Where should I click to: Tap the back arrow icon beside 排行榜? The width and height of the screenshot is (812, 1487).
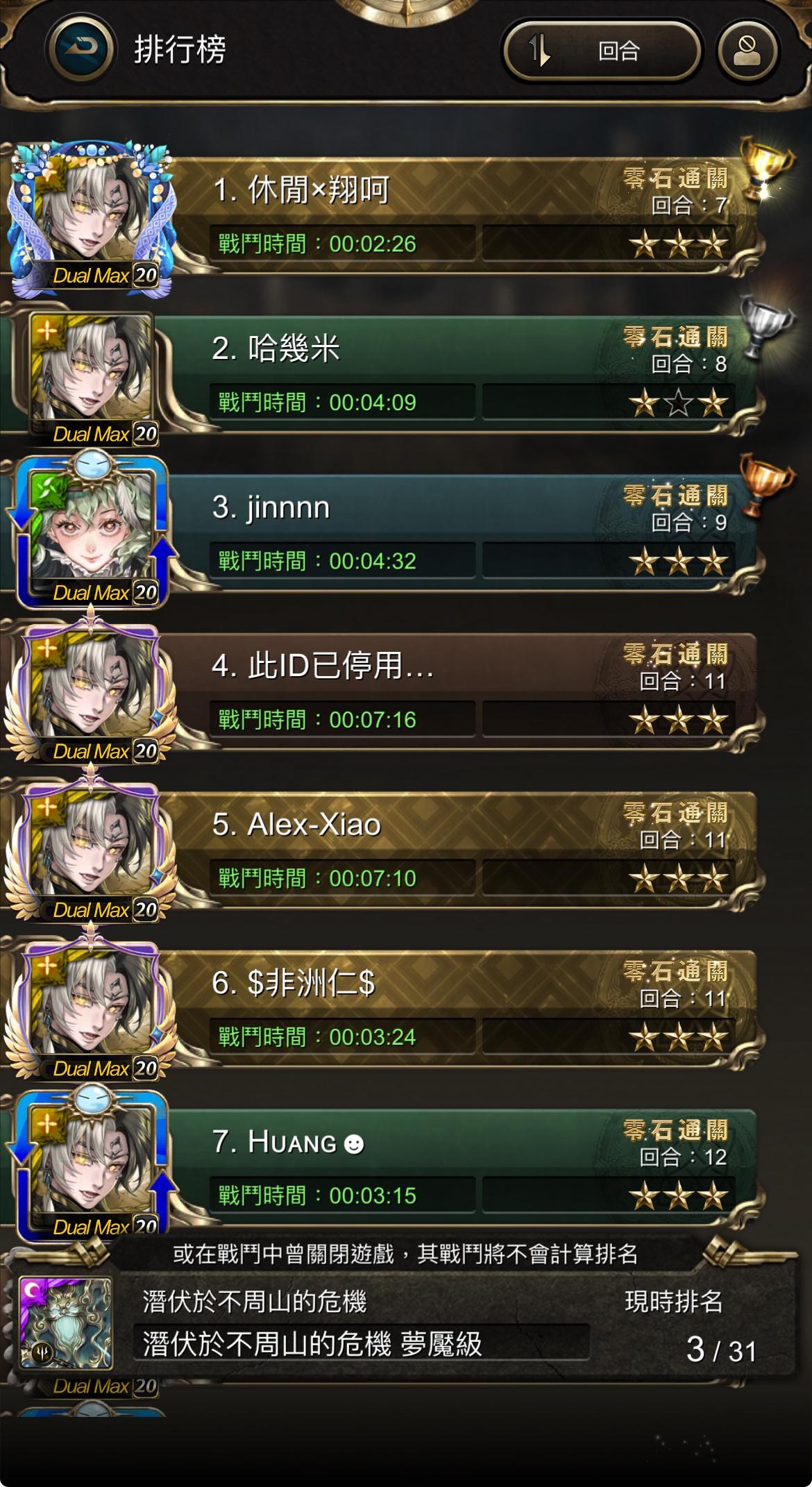tap(81, 49)
